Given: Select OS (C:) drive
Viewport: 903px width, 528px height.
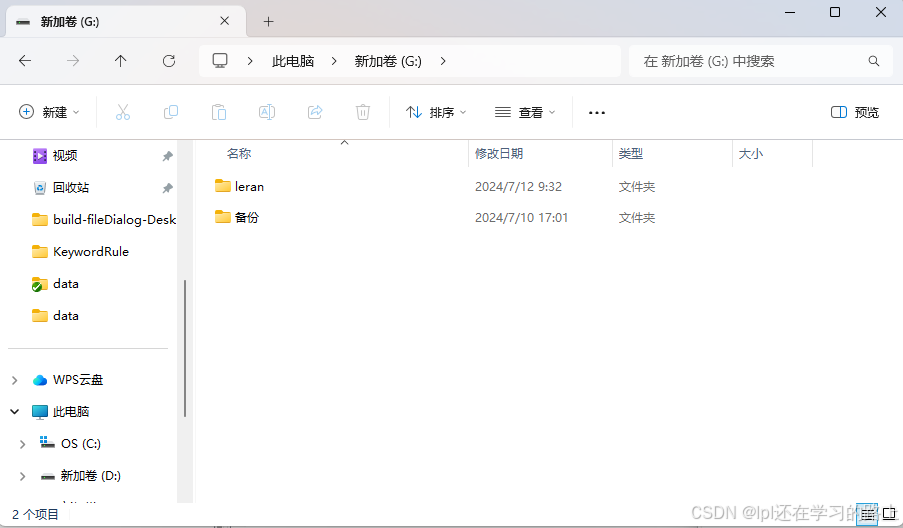Looking at the screenshot, I should (x=70, y=443).
